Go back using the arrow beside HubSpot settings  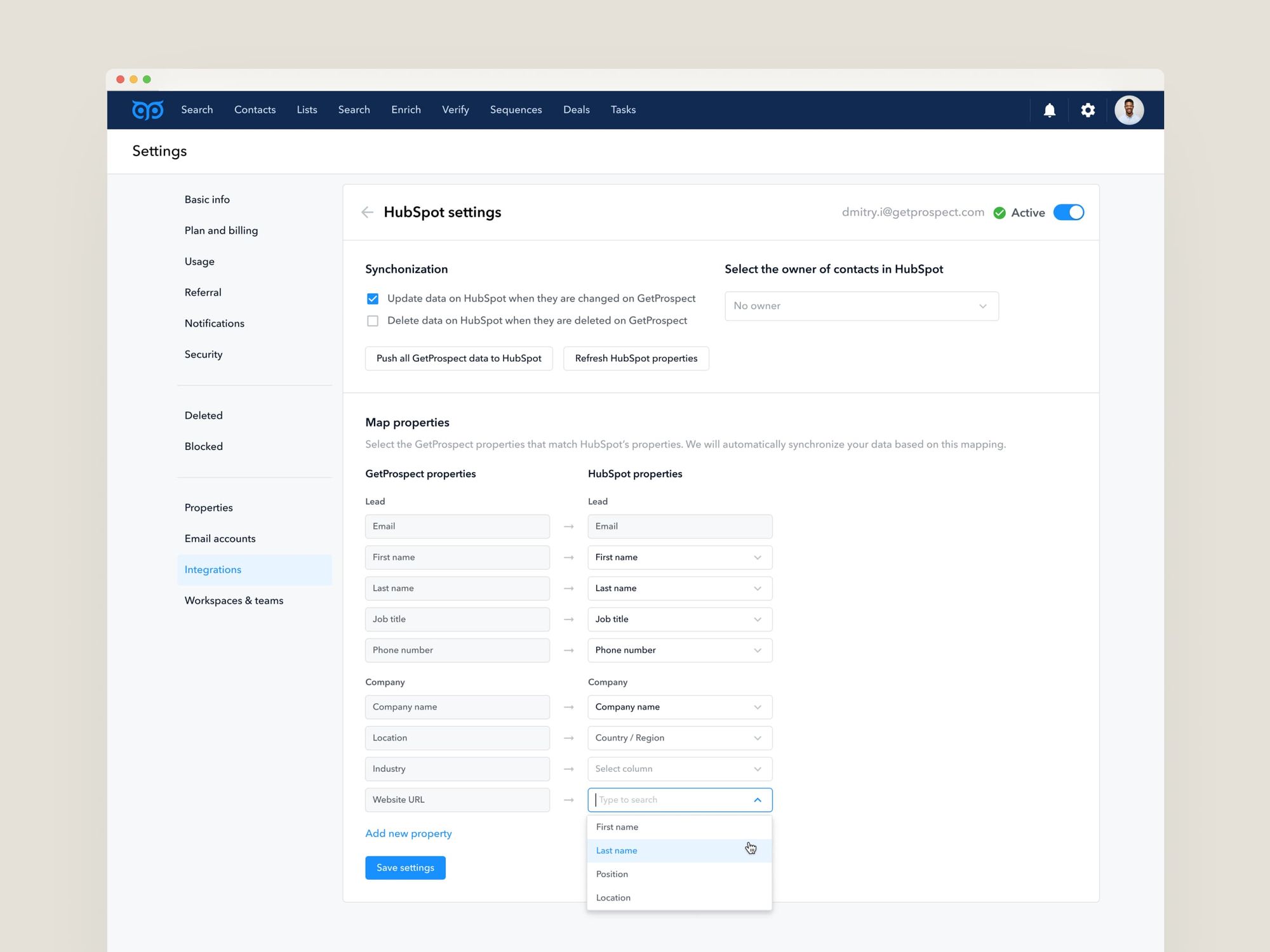[367, 213]
